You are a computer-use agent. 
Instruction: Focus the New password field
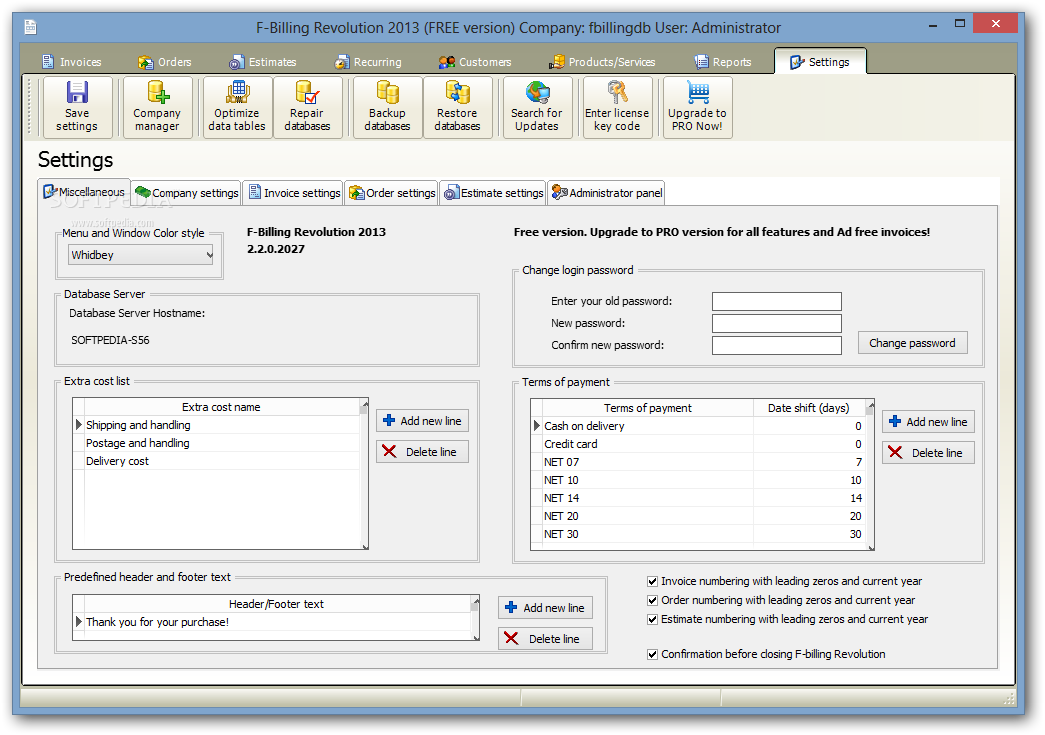[776, 323]
